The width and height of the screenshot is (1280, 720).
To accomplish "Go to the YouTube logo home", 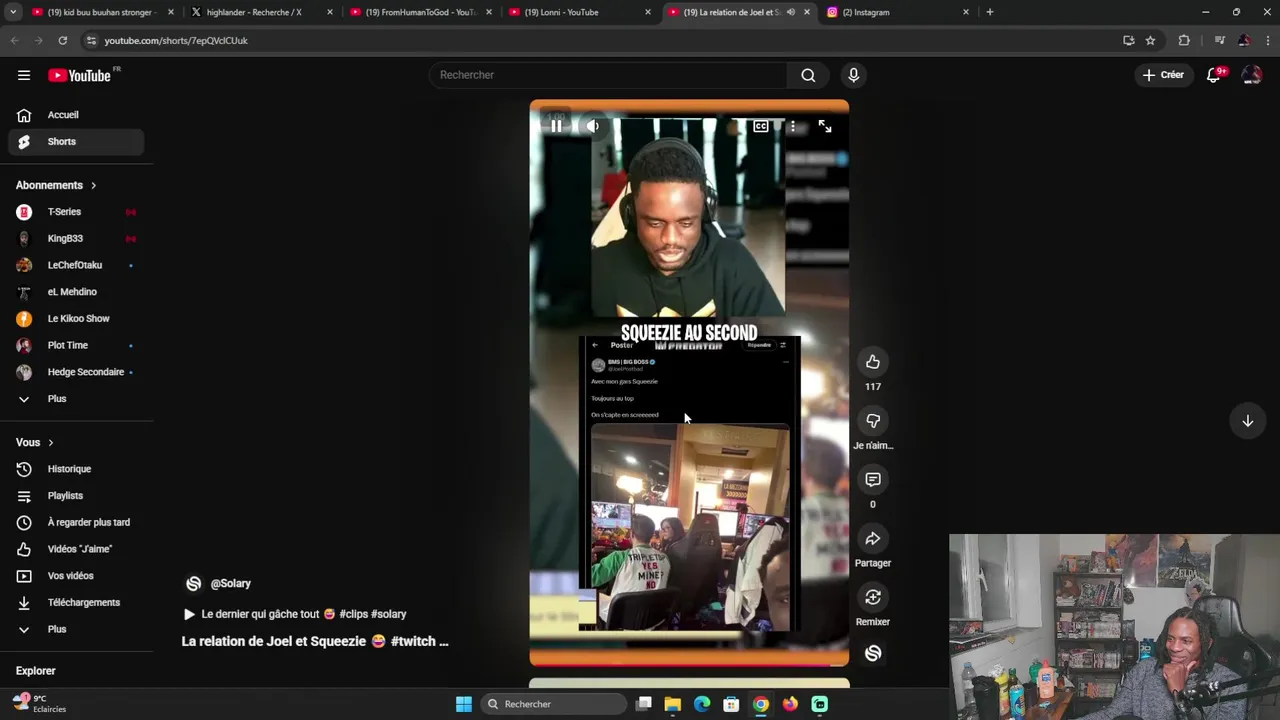I will click(x=80, y=75).
